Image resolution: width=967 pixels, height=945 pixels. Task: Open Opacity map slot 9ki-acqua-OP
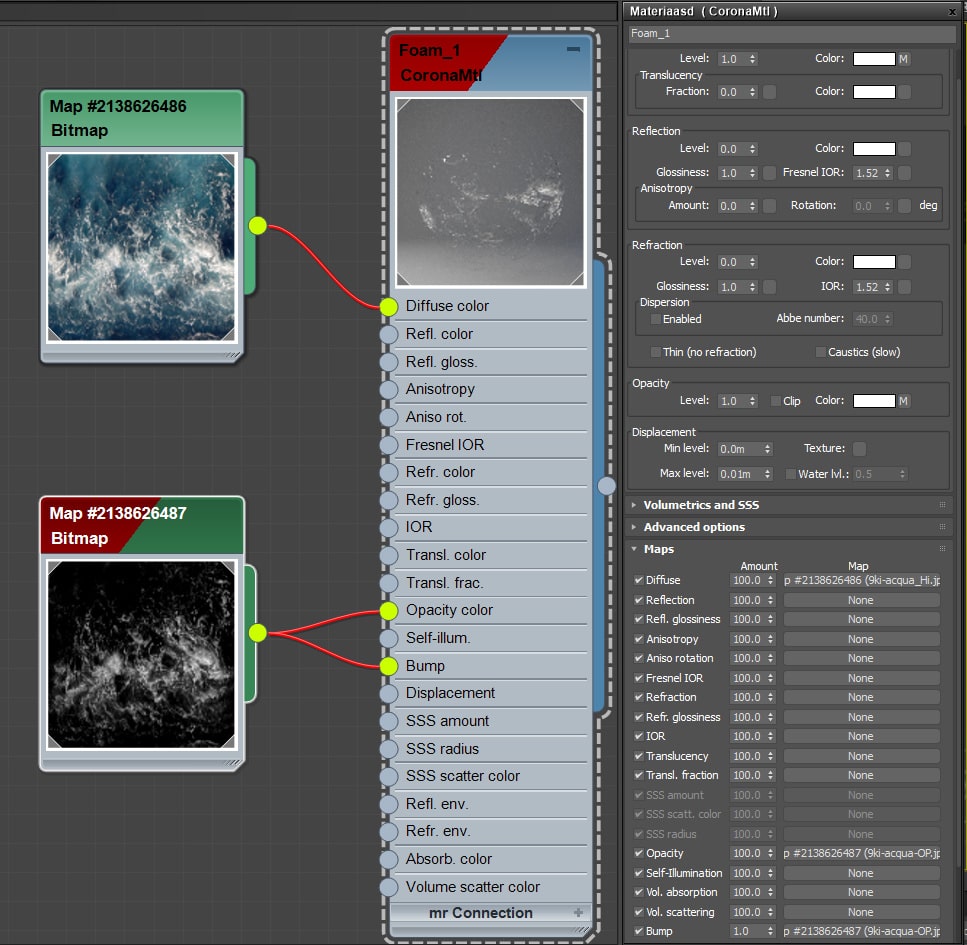tap(862, 853)
